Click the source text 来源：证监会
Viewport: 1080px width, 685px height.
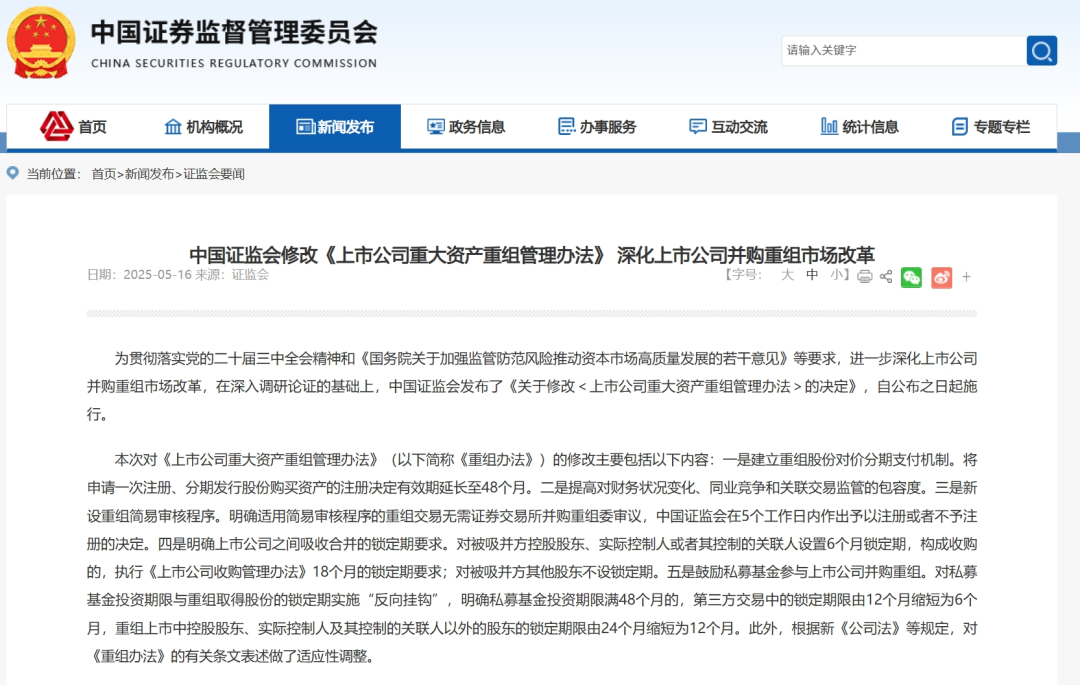pyautogui.click(x=232, y=275)
